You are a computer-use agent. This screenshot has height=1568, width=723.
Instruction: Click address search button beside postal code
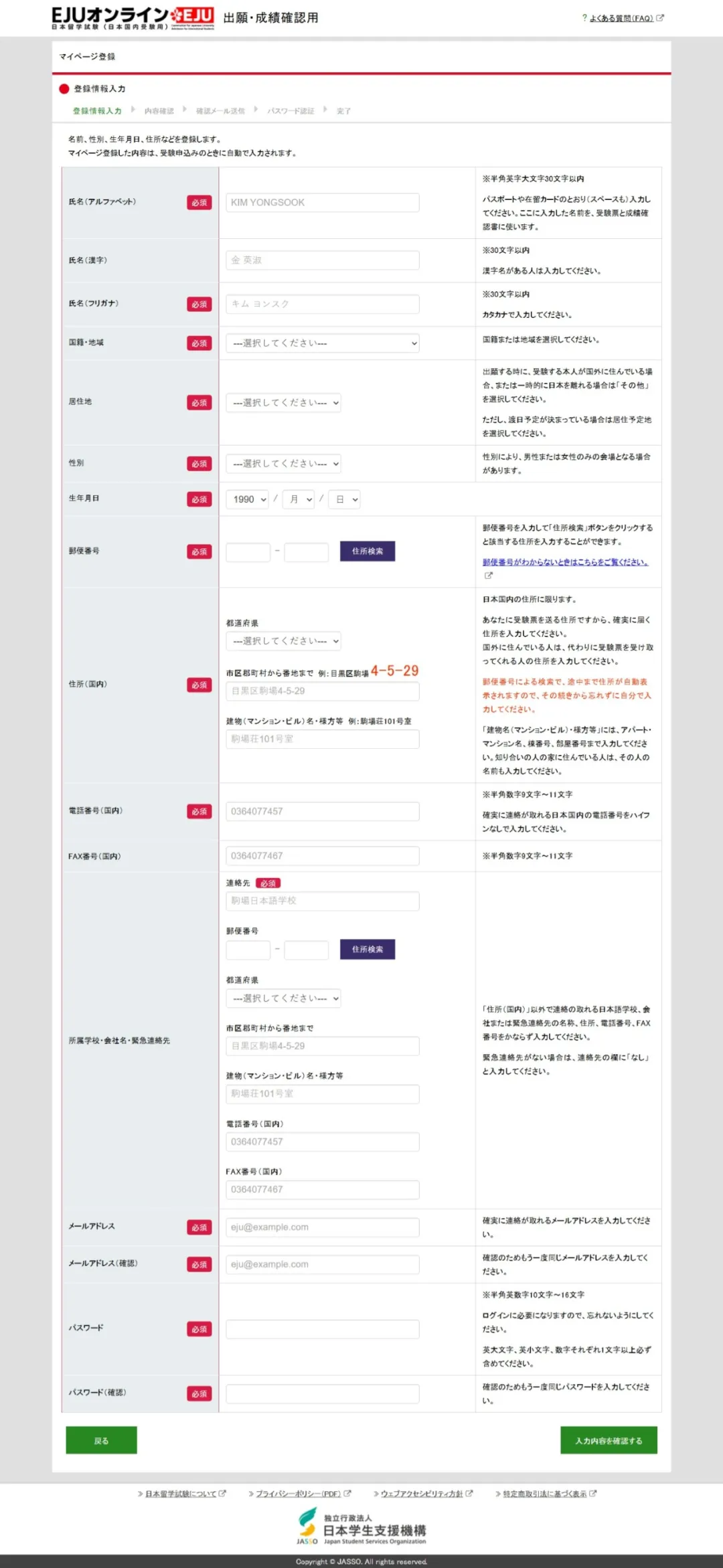[368, 551]
